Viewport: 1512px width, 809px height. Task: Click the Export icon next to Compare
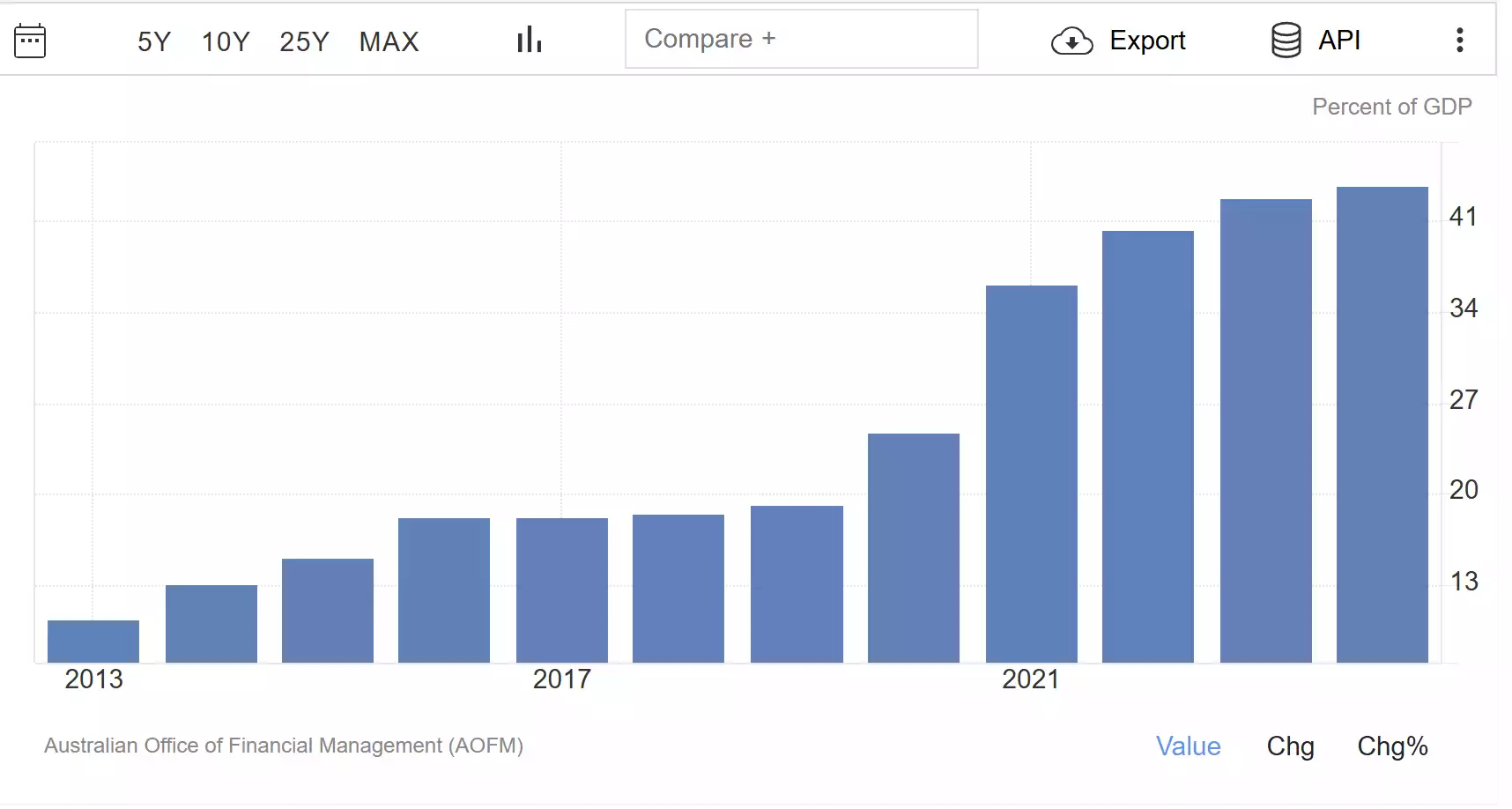[1071, 41]
